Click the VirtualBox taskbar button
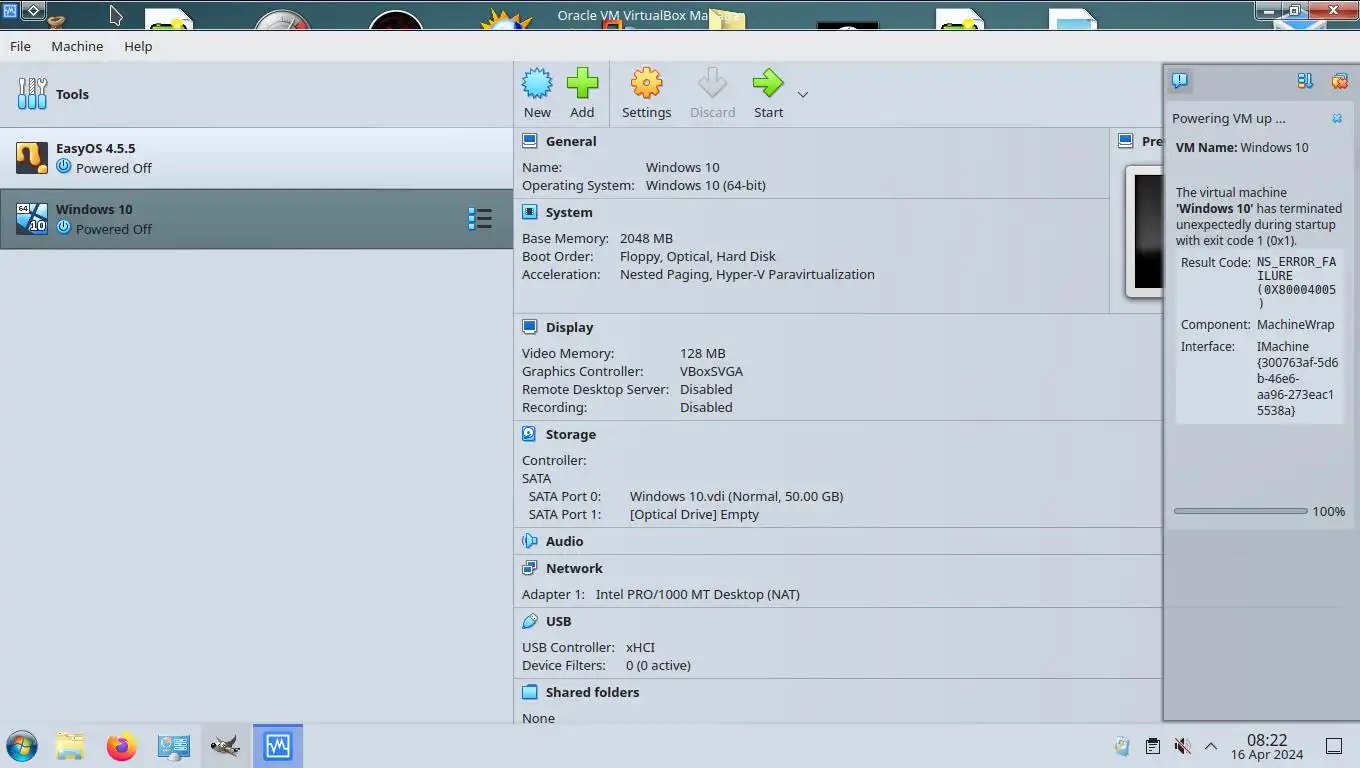 pos(277,746)
